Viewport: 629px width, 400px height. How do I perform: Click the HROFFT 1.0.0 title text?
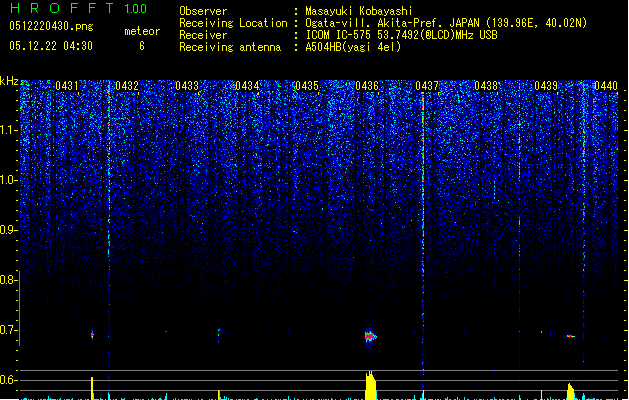(x=78, y=8)
